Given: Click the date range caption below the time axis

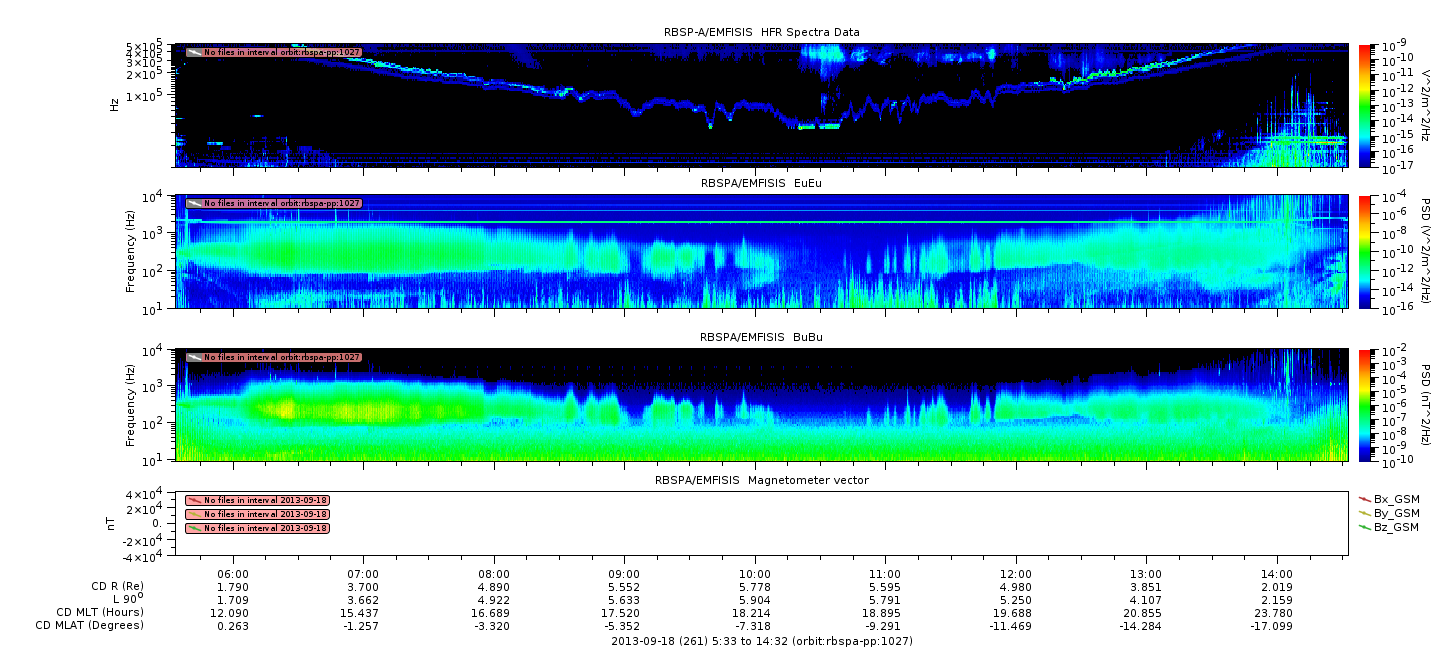Looking at the screenshot, I should [761, 640].
